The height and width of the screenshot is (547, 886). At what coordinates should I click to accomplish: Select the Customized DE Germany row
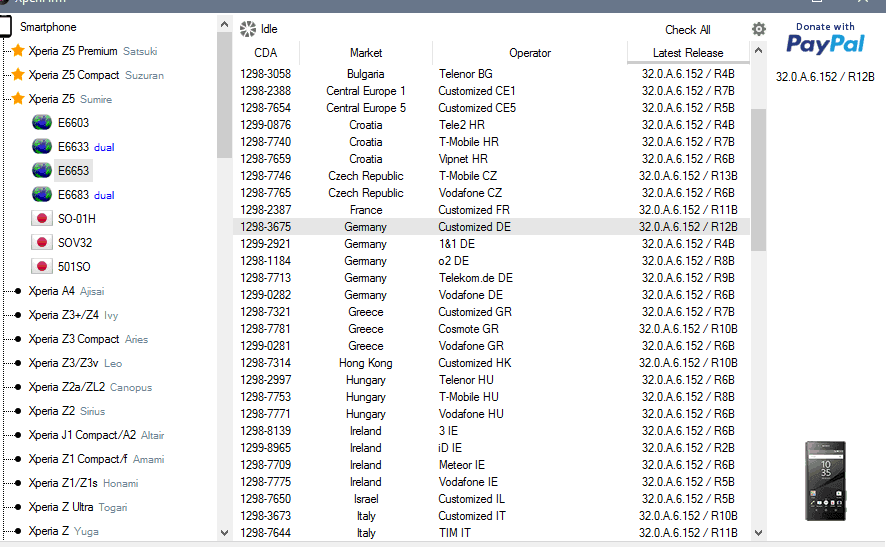(491, 227)
